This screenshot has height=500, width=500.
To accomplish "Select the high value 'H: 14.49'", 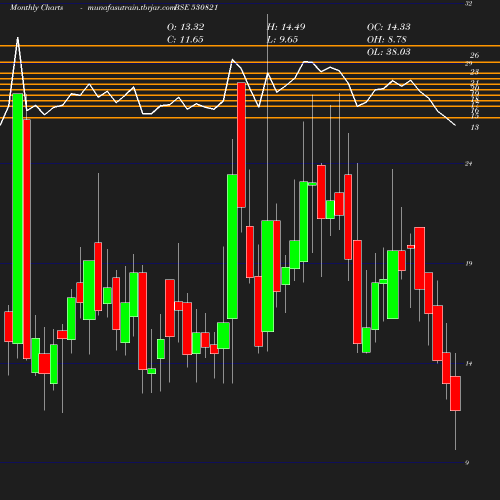I will click(286, 27).
